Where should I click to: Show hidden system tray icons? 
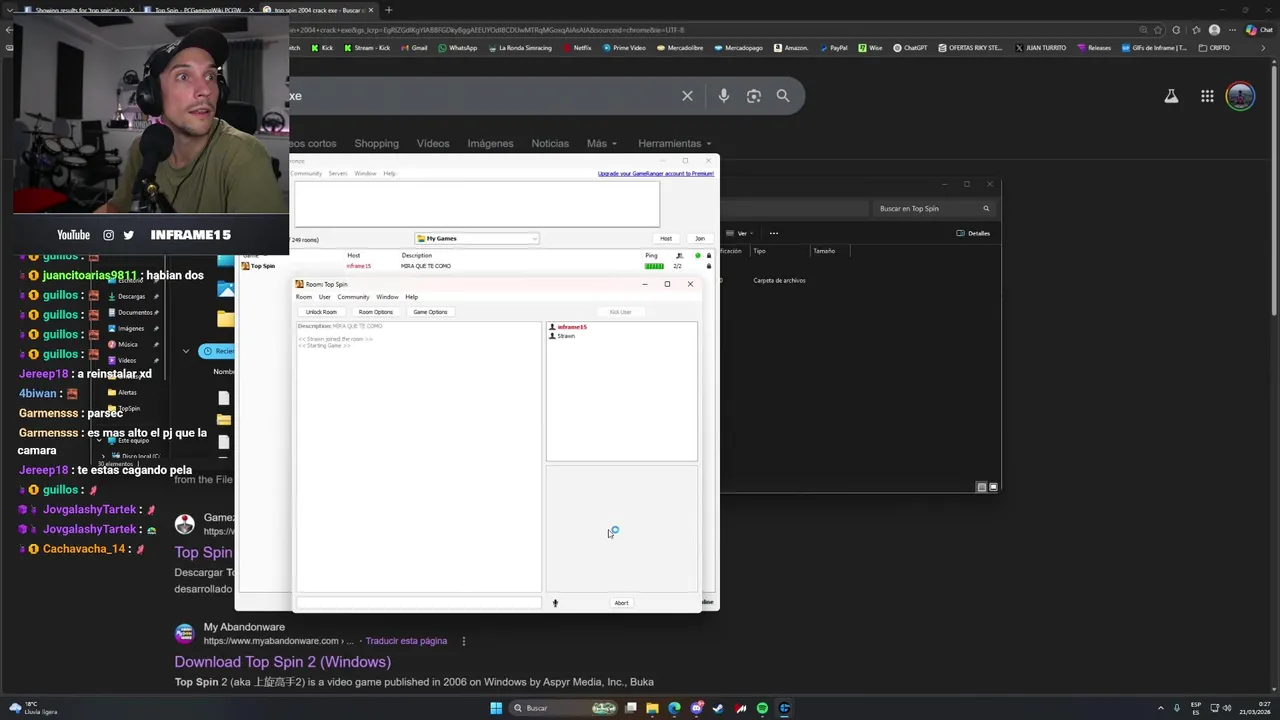click(x=1161, y=708)
